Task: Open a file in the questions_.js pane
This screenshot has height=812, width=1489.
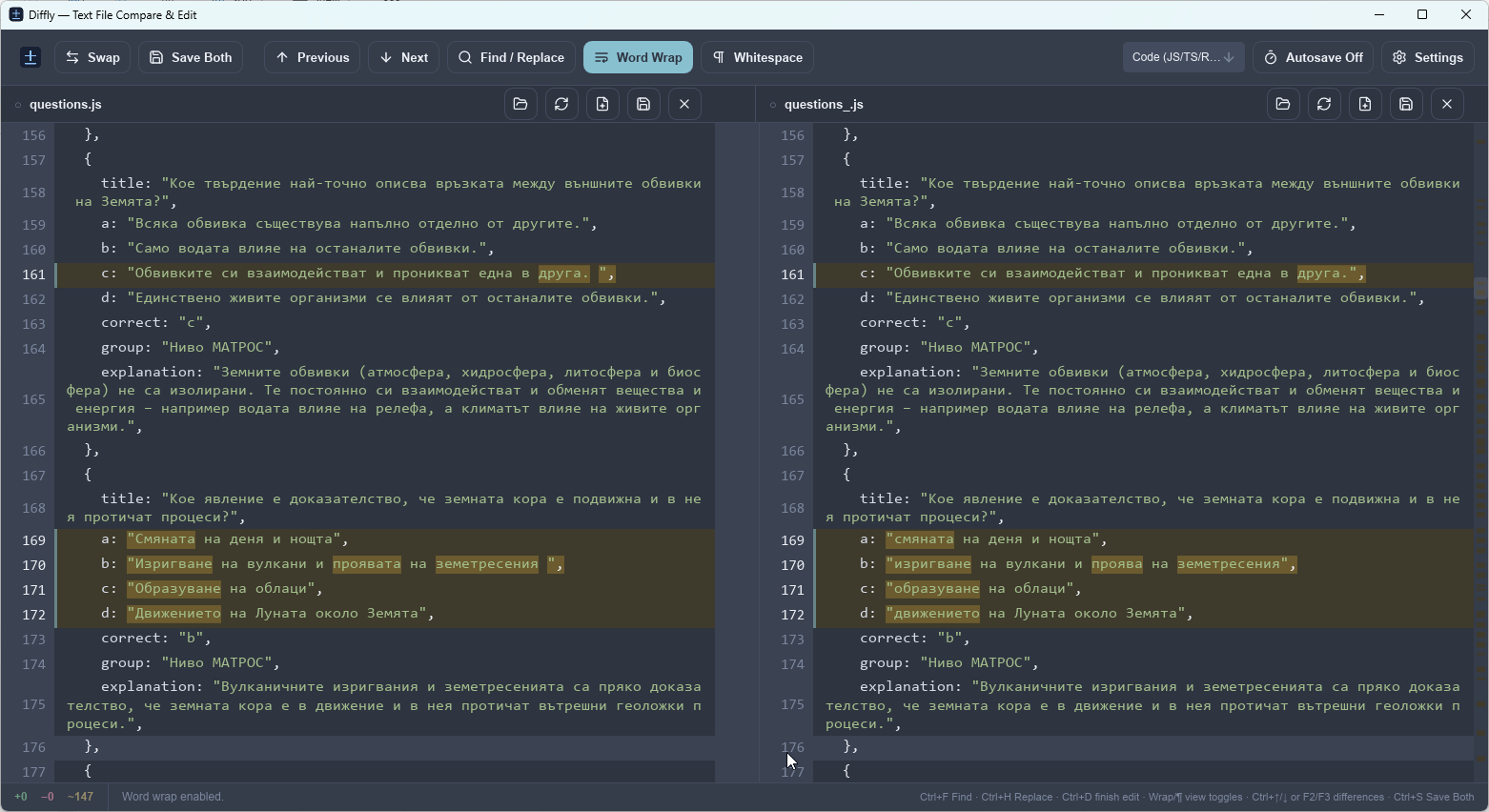Action: tap(1283, 105)
